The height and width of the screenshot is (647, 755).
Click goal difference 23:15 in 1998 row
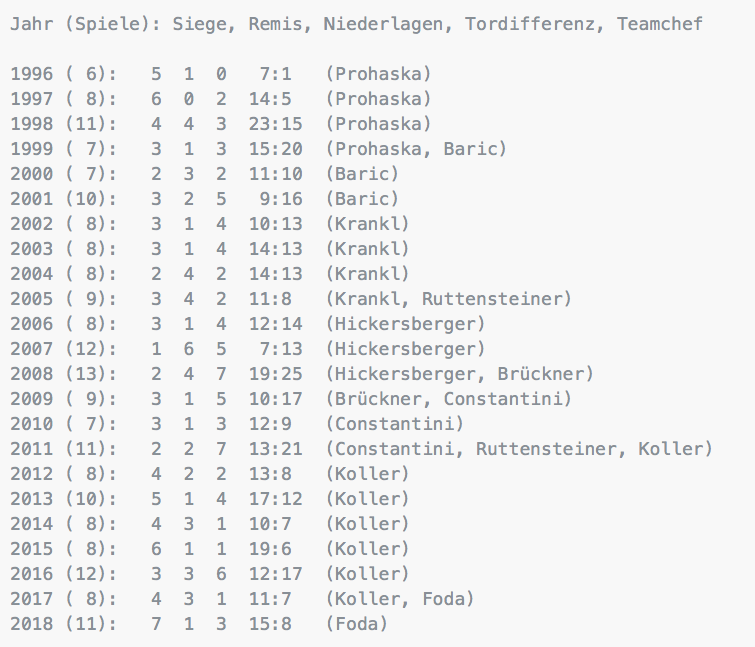(275, 124)
